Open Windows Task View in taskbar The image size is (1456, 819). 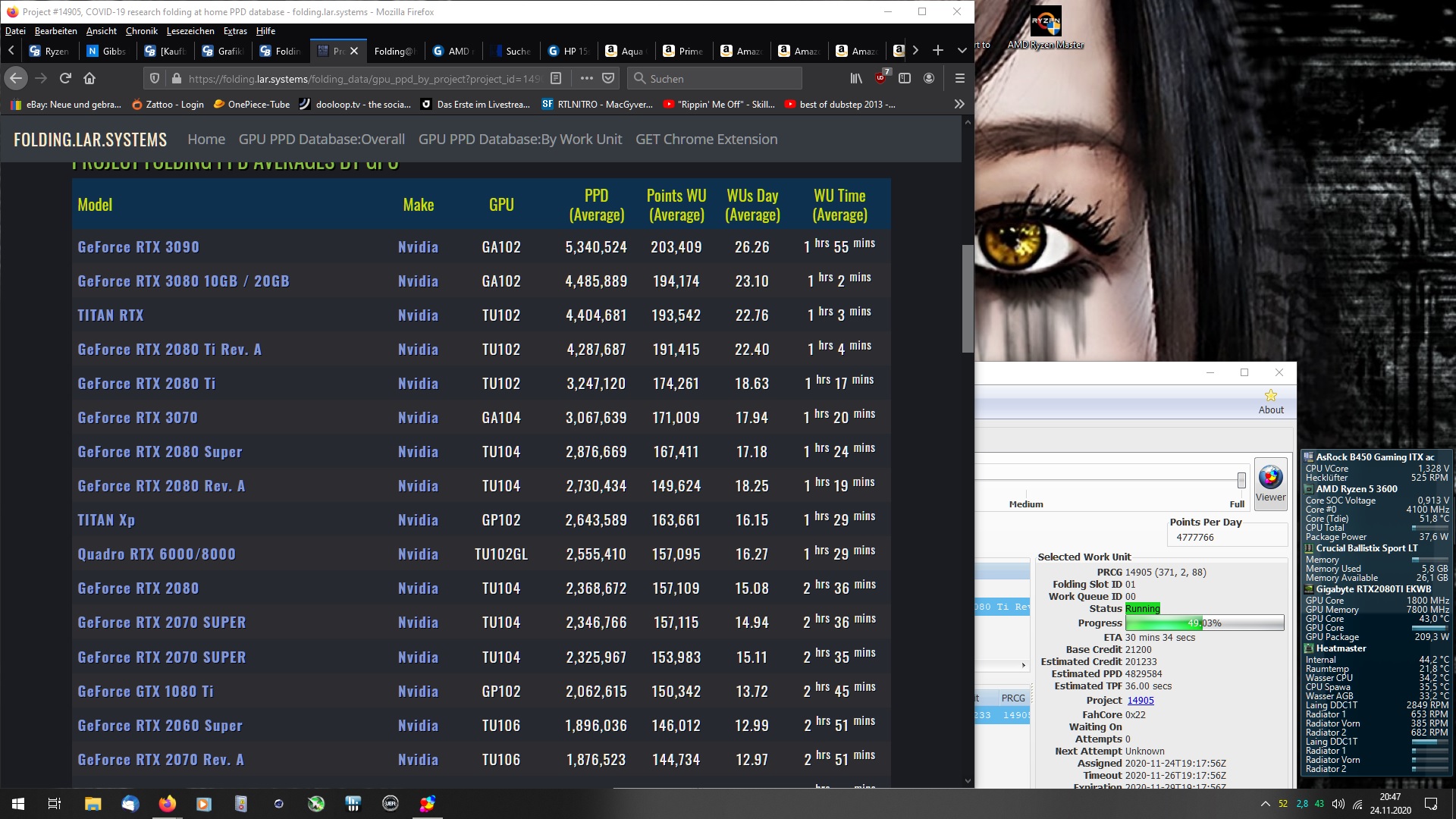coord(55,804)
